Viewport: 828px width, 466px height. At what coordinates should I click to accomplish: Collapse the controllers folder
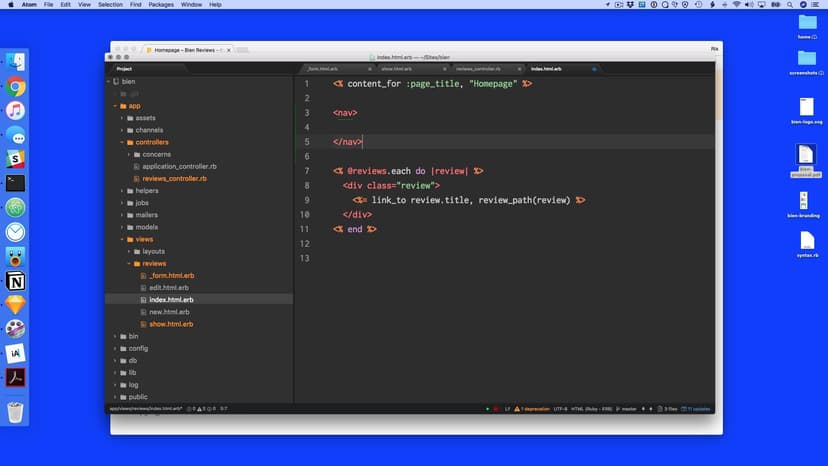point(152,142)
